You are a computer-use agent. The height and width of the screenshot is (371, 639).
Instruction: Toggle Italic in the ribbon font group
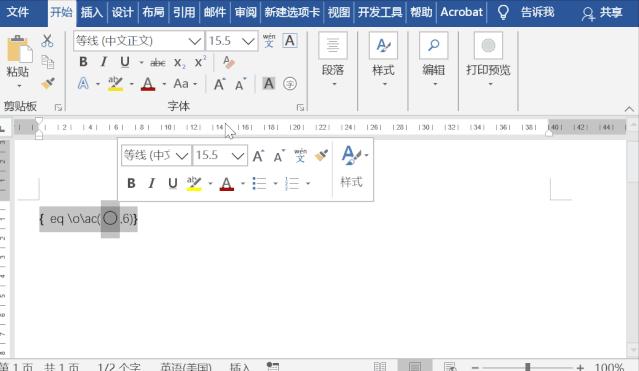(104, 62)
